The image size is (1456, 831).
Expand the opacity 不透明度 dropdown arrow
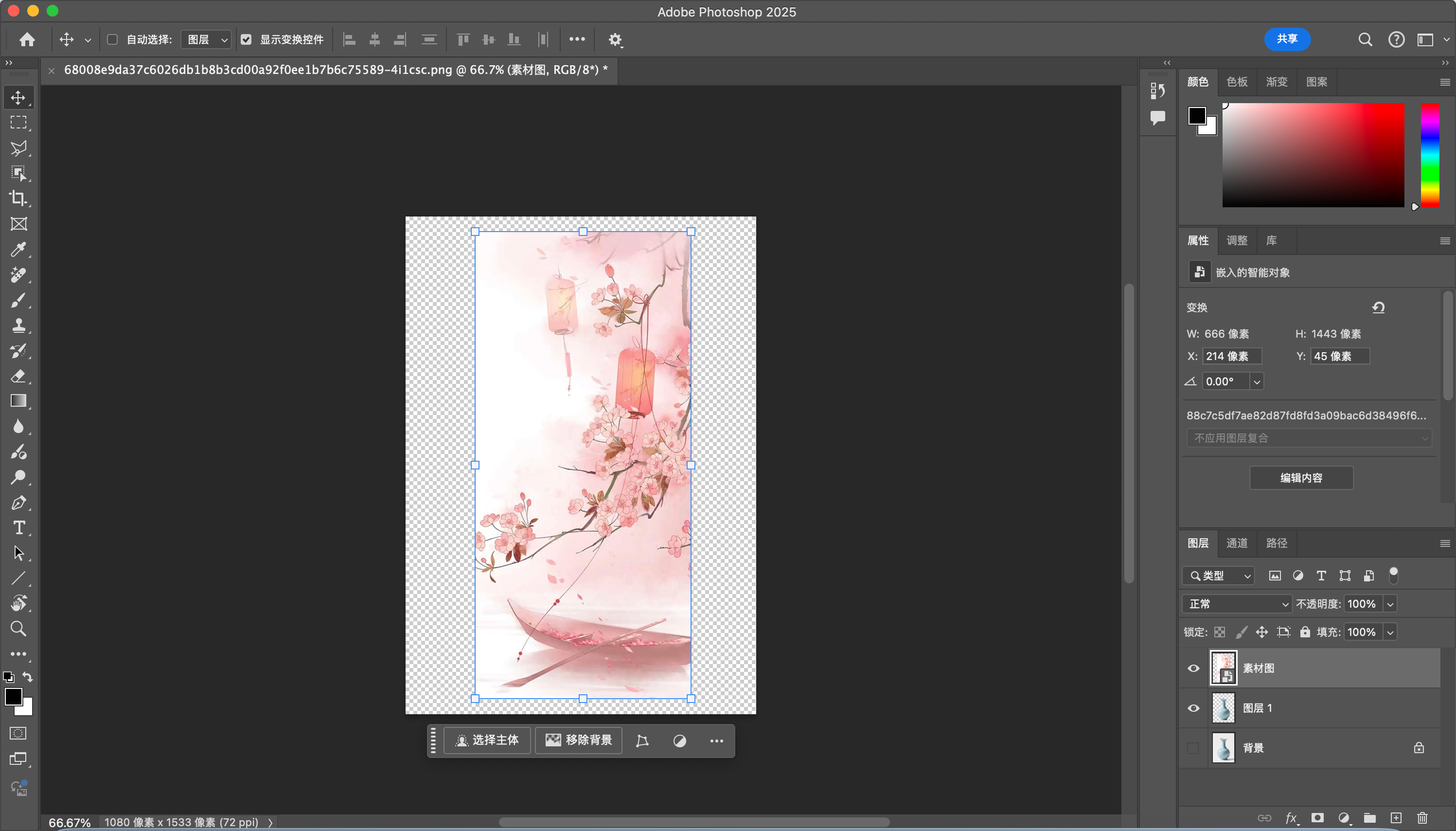(x=1390, y=604)
